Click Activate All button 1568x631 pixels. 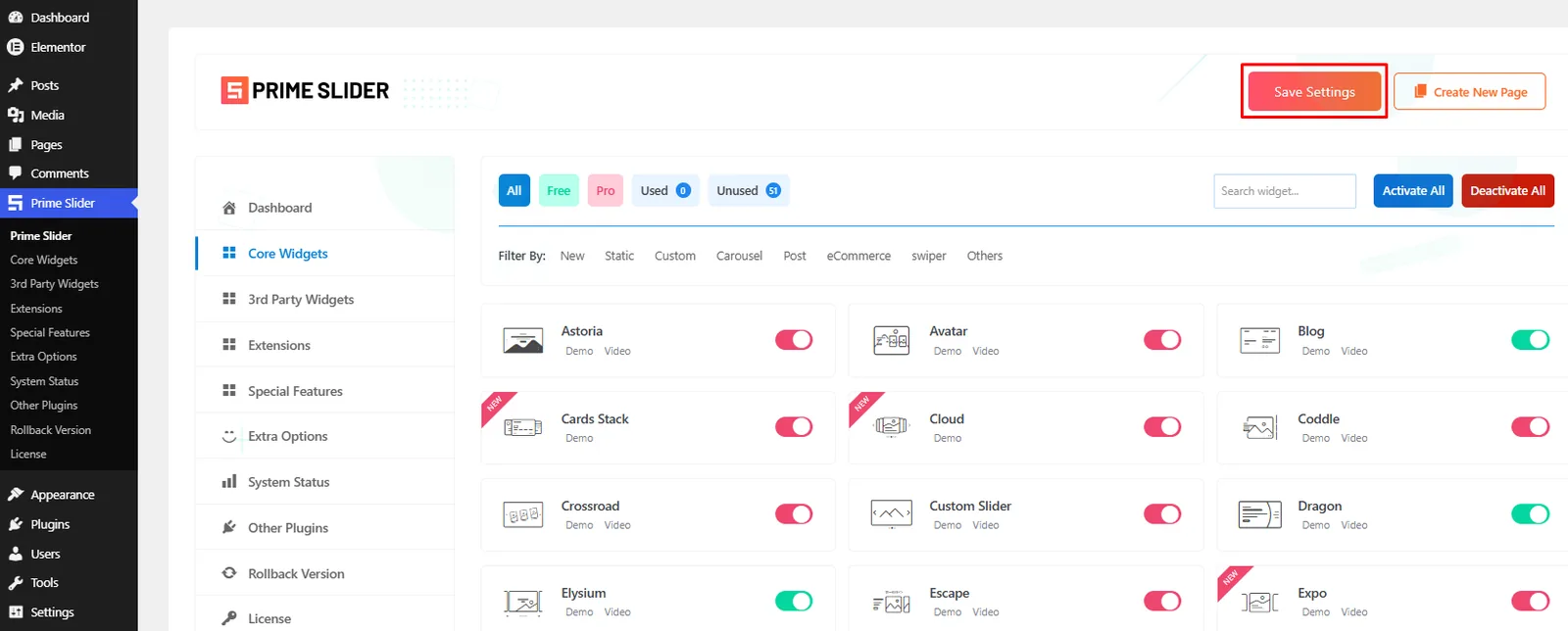[1413, 191]
